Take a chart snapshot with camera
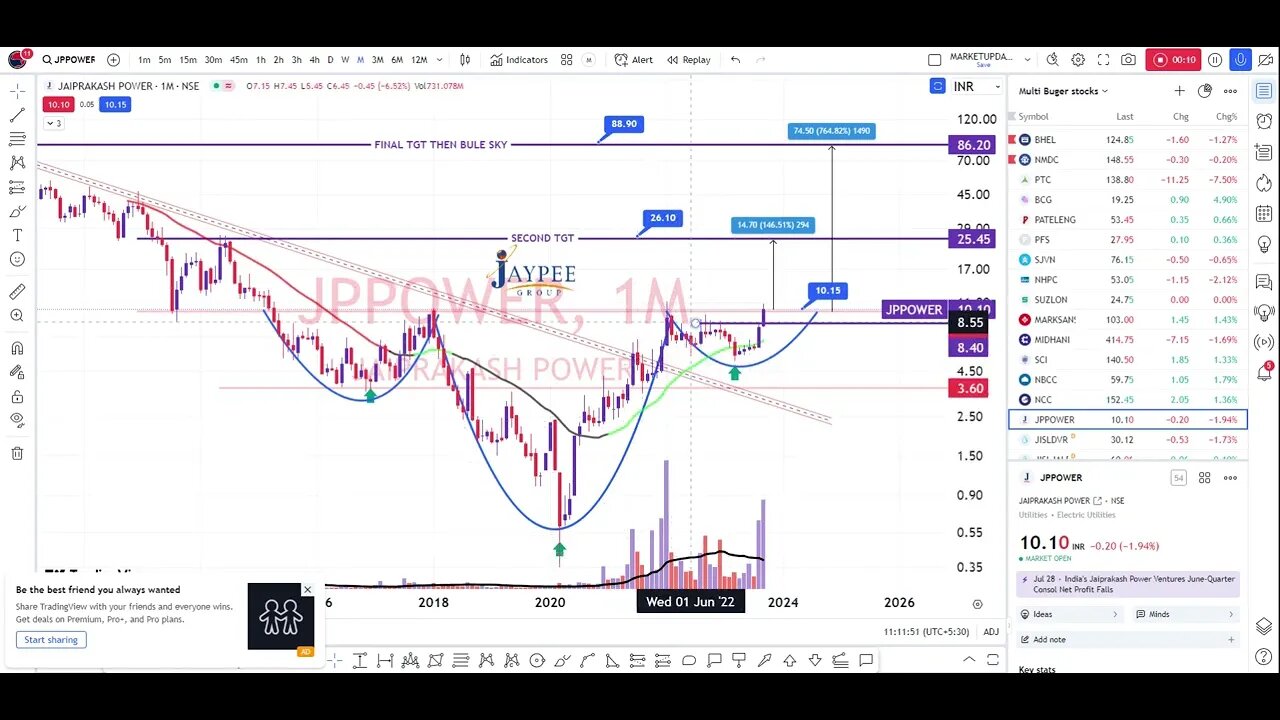 point(1128,60)
